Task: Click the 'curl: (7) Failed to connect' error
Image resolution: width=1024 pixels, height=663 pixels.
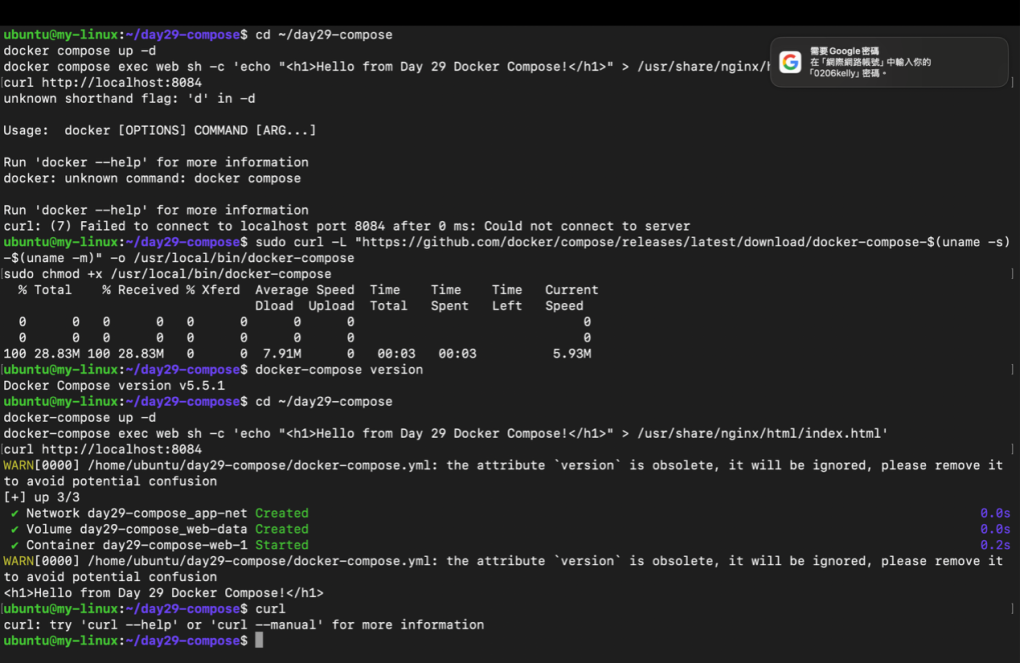Action: point(347,226)
